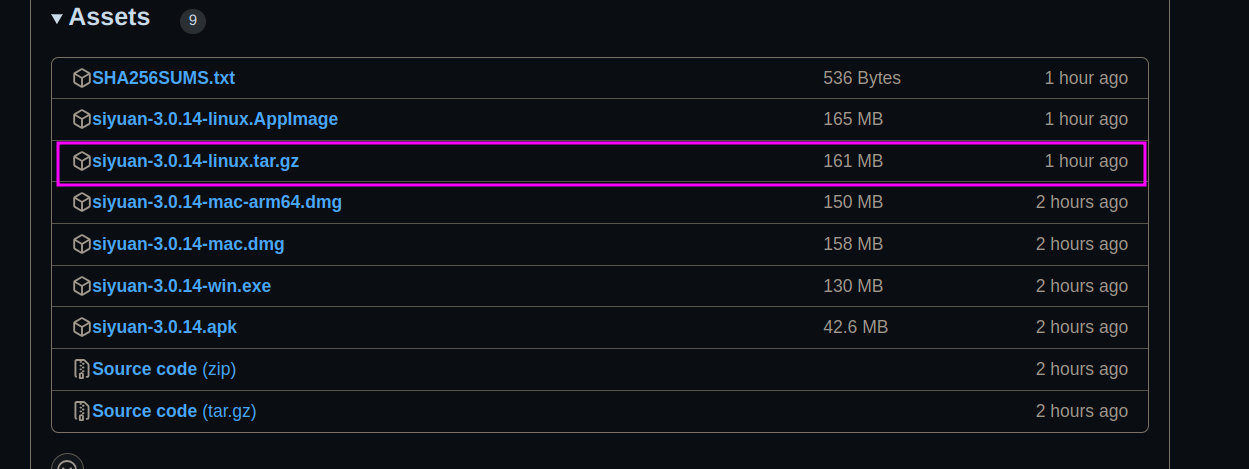This screenshot has height=469, width=1249.
Task: Download the siyuan-3.0.14.apk Android package
Action: click(164, 327)
